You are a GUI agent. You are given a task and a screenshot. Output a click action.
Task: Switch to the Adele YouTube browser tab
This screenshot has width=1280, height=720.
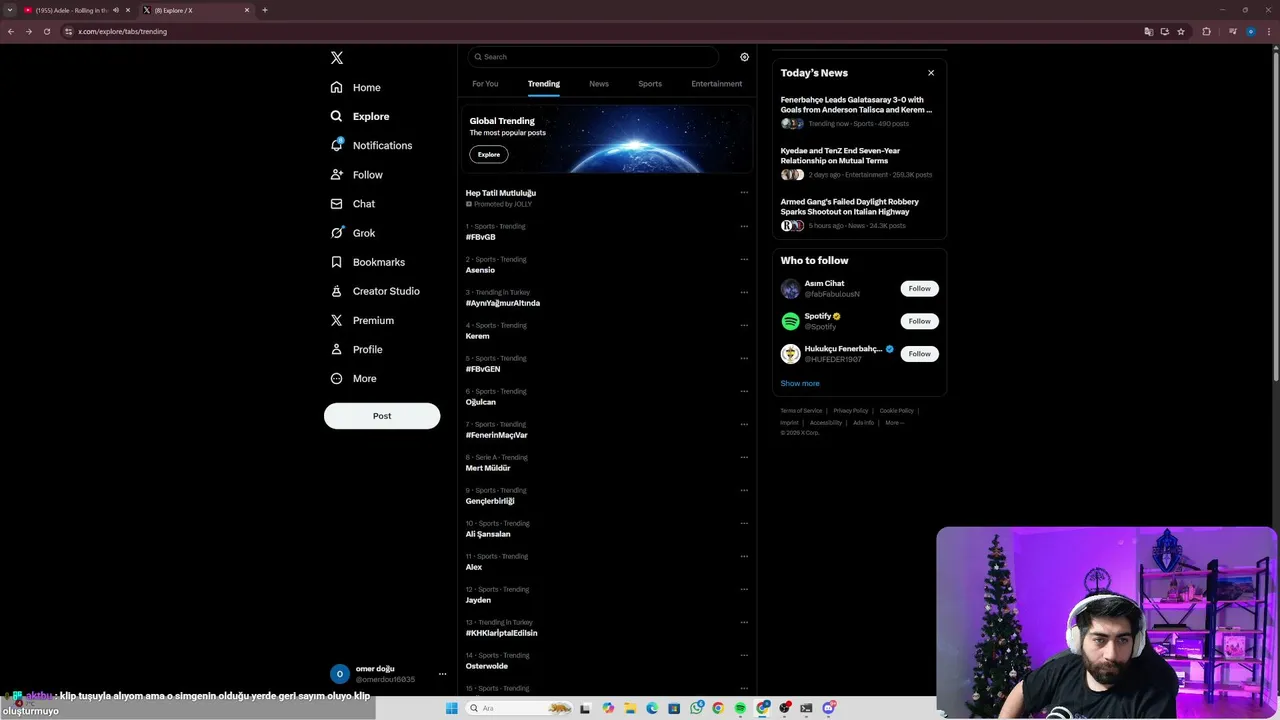pyautogui.click(x=71, y=10)
